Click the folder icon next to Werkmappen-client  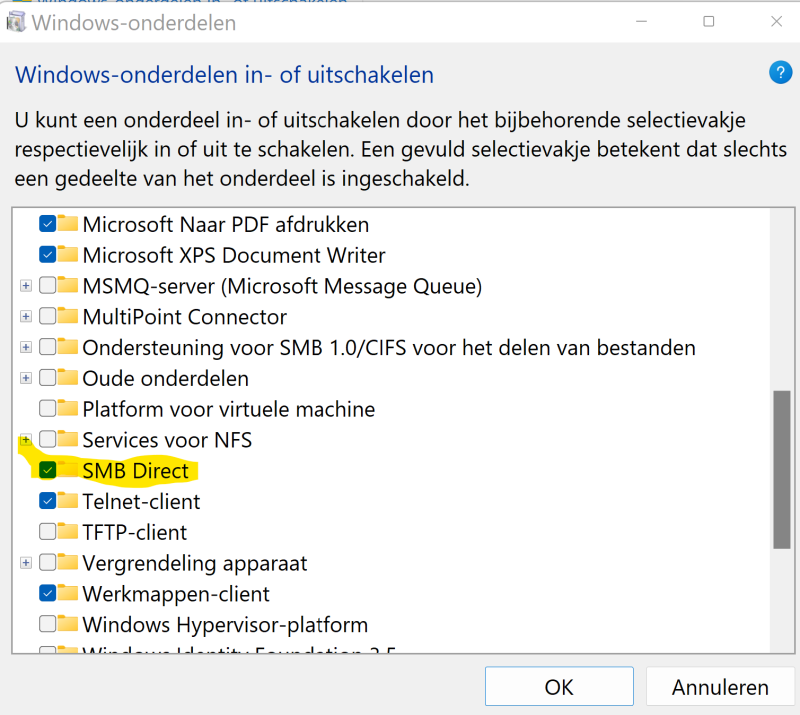point(68,593)
